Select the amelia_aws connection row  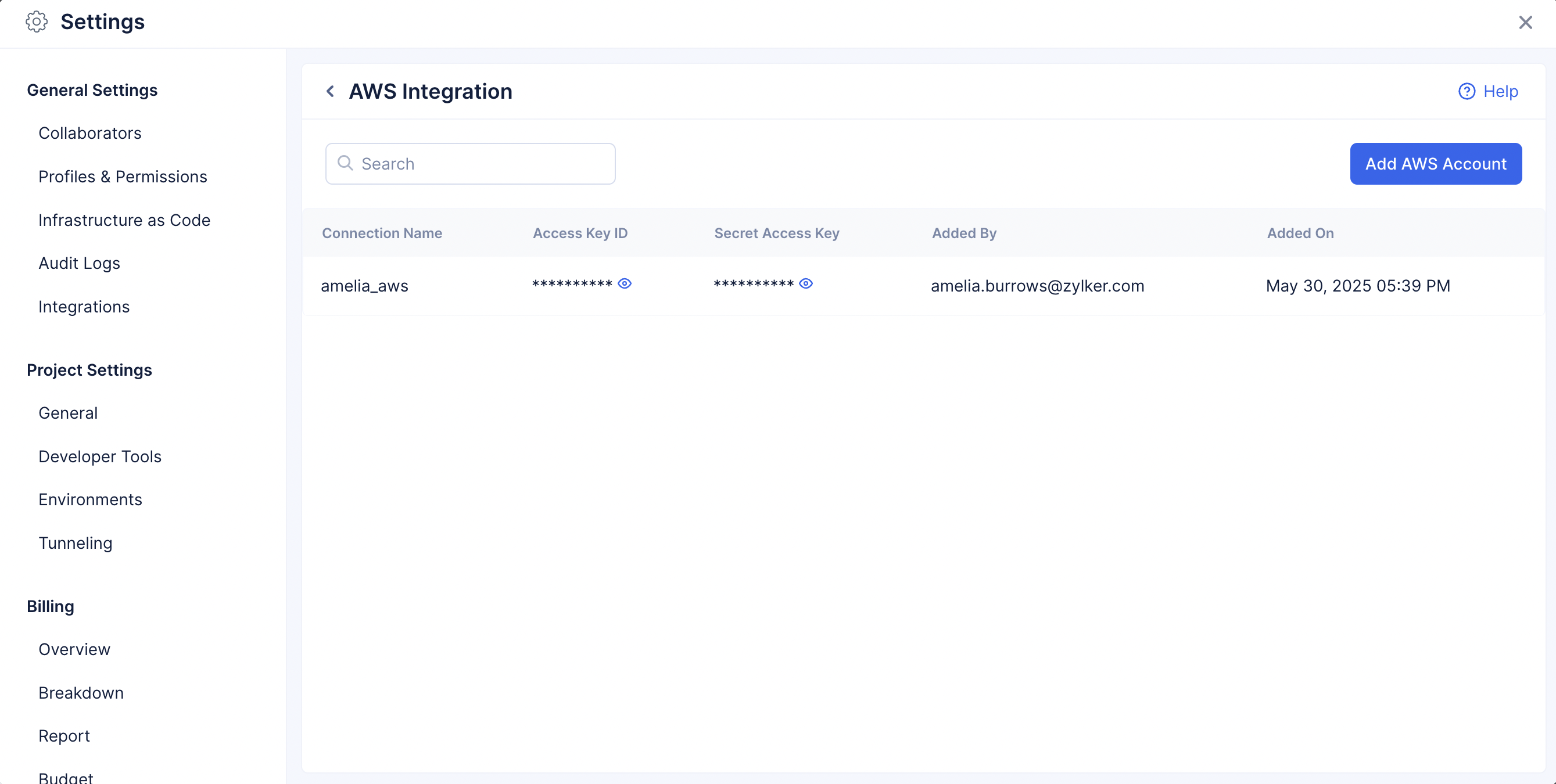coord(364,286)
